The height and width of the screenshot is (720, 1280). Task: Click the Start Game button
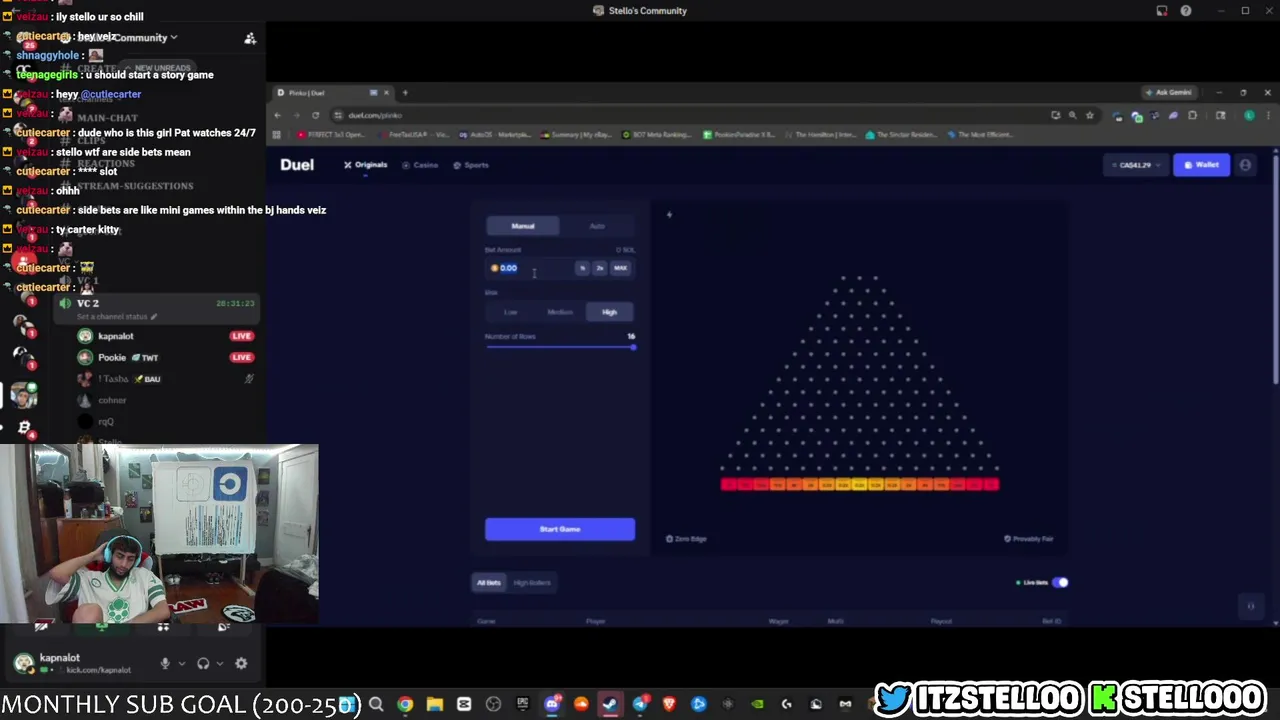(x=560, y=529)
